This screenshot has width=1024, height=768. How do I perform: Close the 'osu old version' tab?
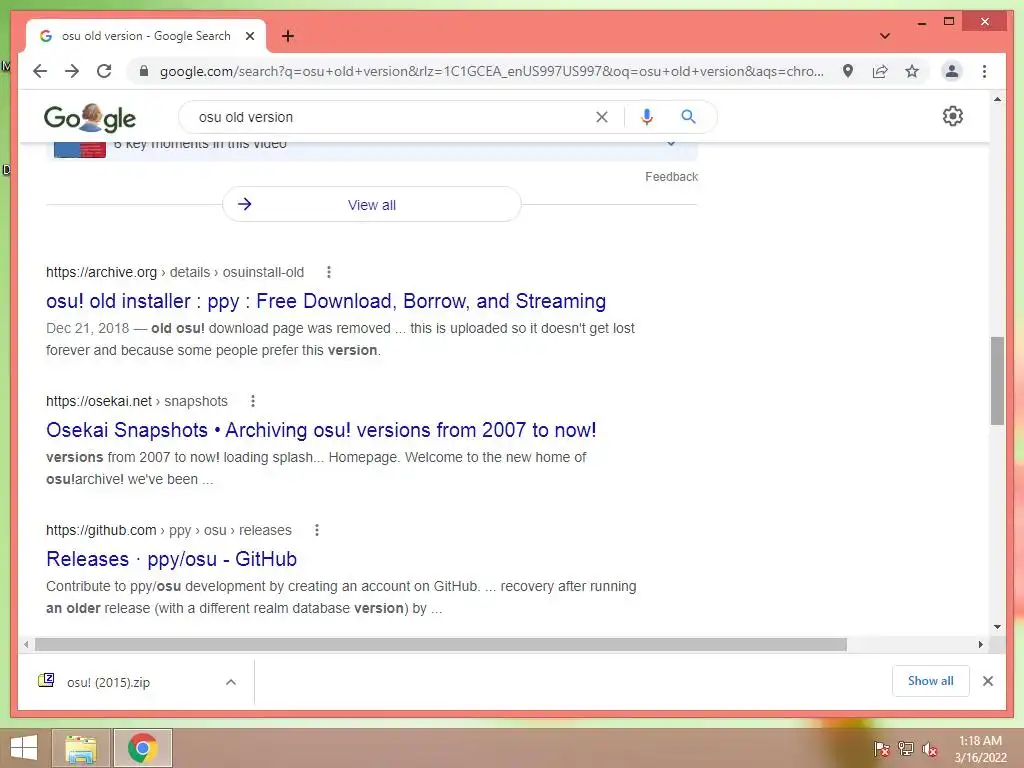(249, 36)
